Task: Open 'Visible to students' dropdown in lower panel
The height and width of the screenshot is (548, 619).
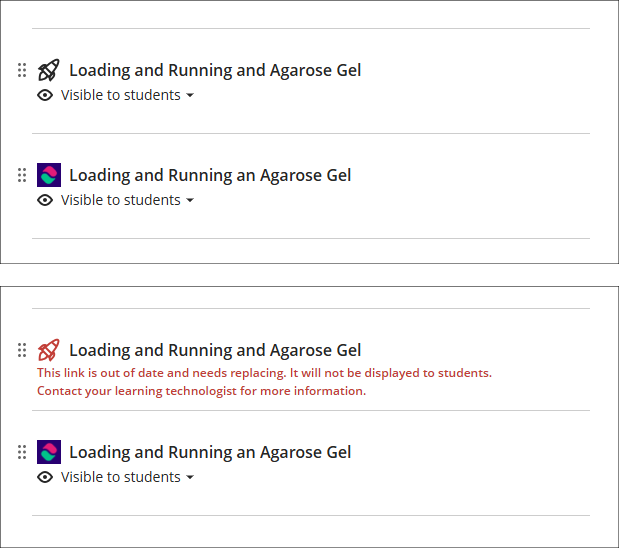Action: click(128, 477)
